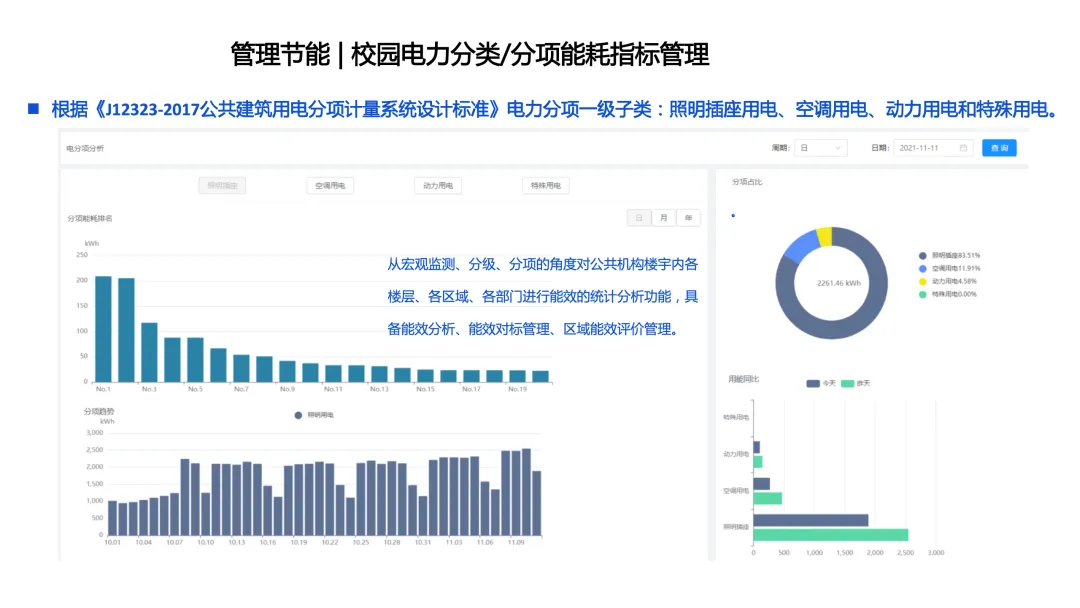Screen dimensions: 1080x608
Task: Click the 10.01 label on trend axis
Action: [112, 543]
